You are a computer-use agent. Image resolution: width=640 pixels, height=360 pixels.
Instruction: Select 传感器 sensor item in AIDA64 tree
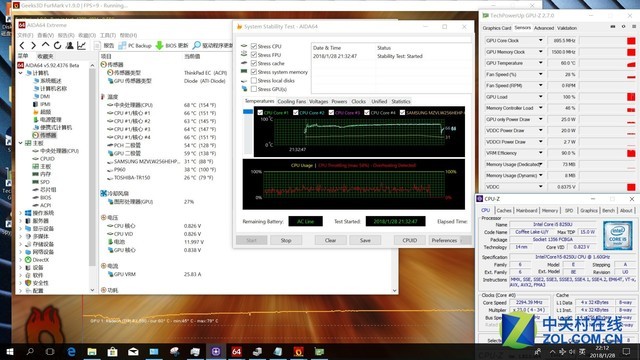click(x=44, y=135)
